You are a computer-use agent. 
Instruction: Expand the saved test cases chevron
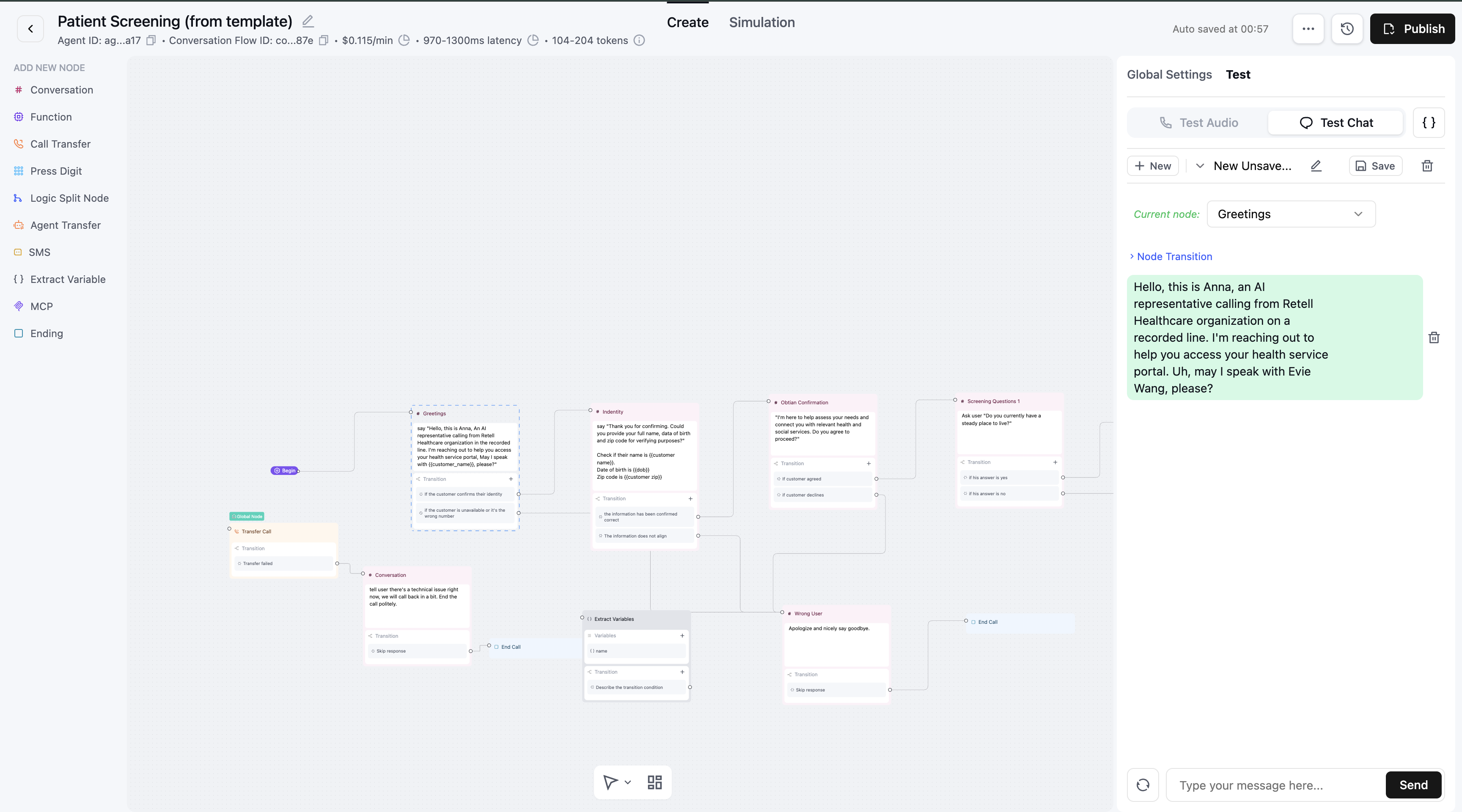tap(1200, 166)
